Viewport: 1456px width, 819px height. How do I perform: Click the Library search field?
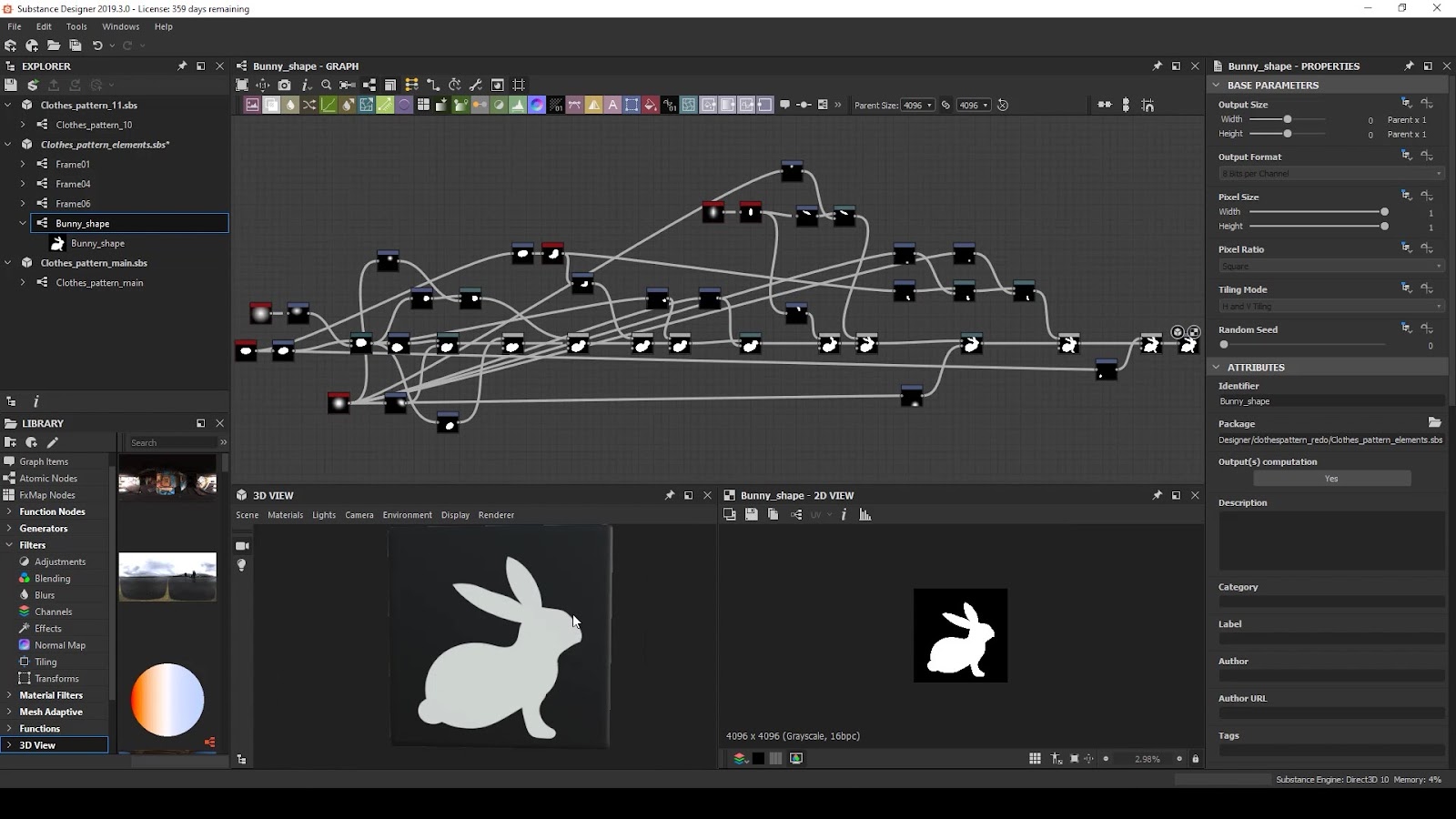pos(171,443)
